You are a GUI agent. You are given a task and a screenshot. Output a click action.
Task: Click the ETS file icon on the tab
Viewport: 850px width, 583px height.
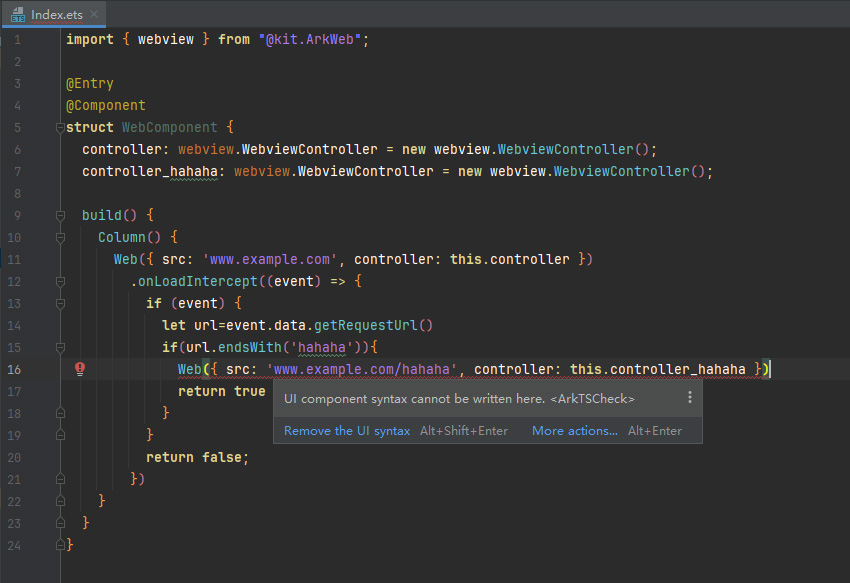pyautogui.click(x=18, y=15)
